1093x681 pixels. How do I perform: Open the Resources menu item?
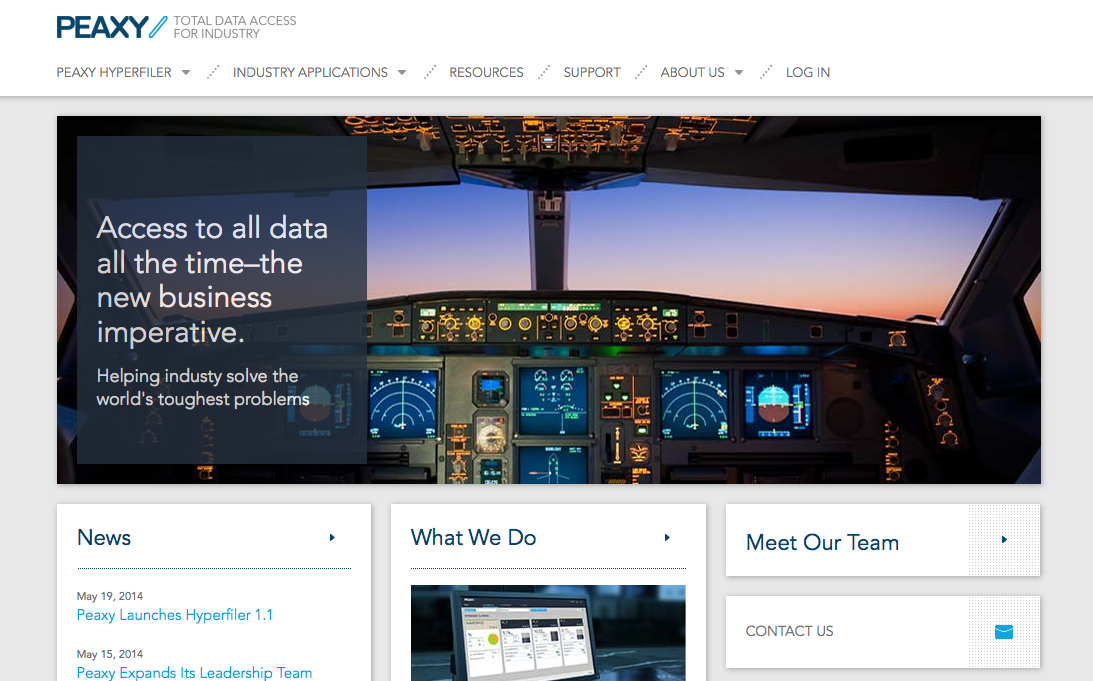(x=486, y=73)
